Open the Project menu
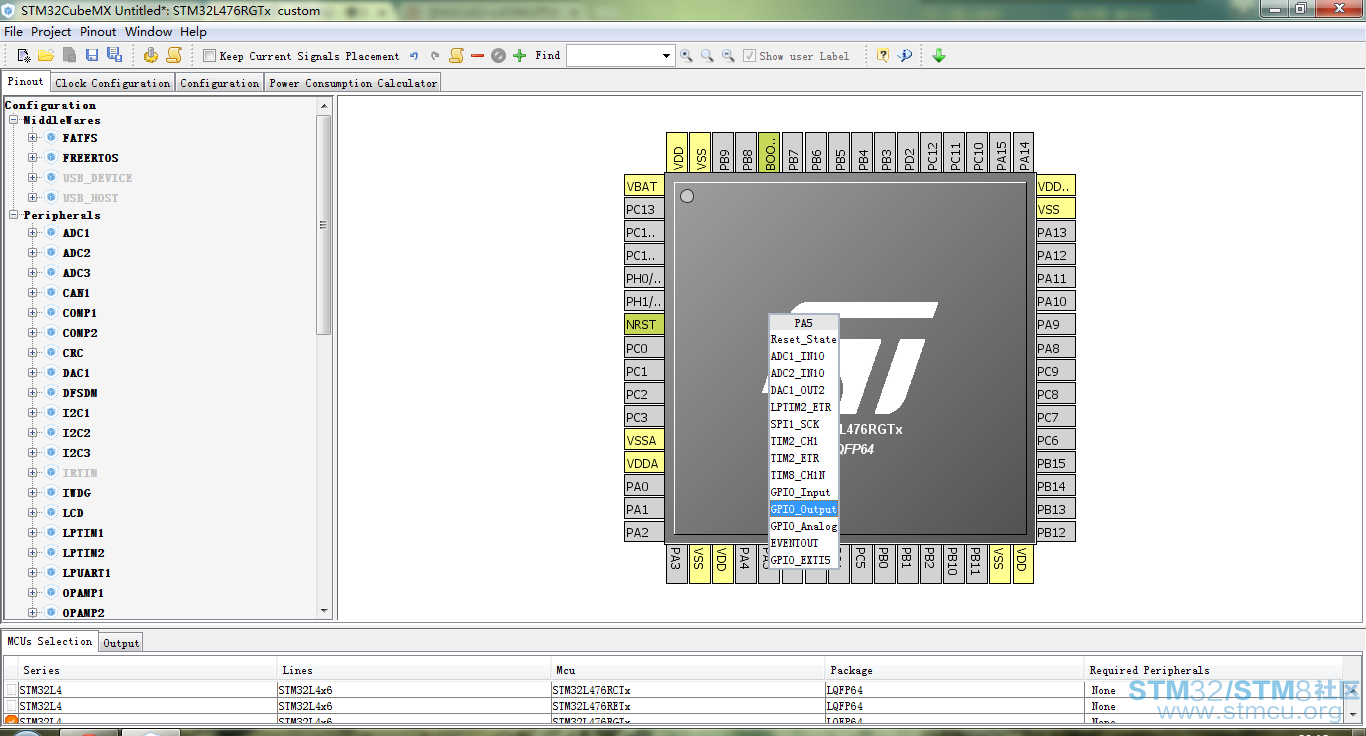 click(x=51, y=32)
